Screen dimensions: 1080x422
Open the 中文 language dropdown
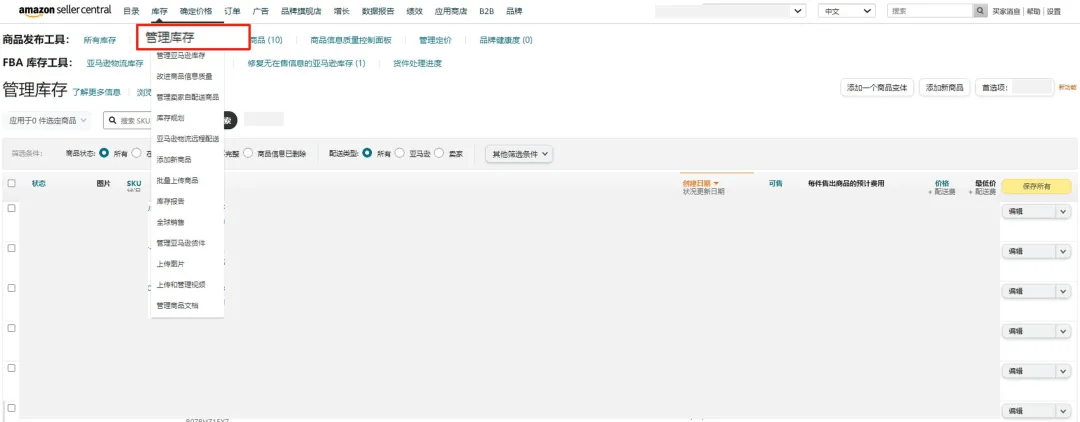point(845,11)
